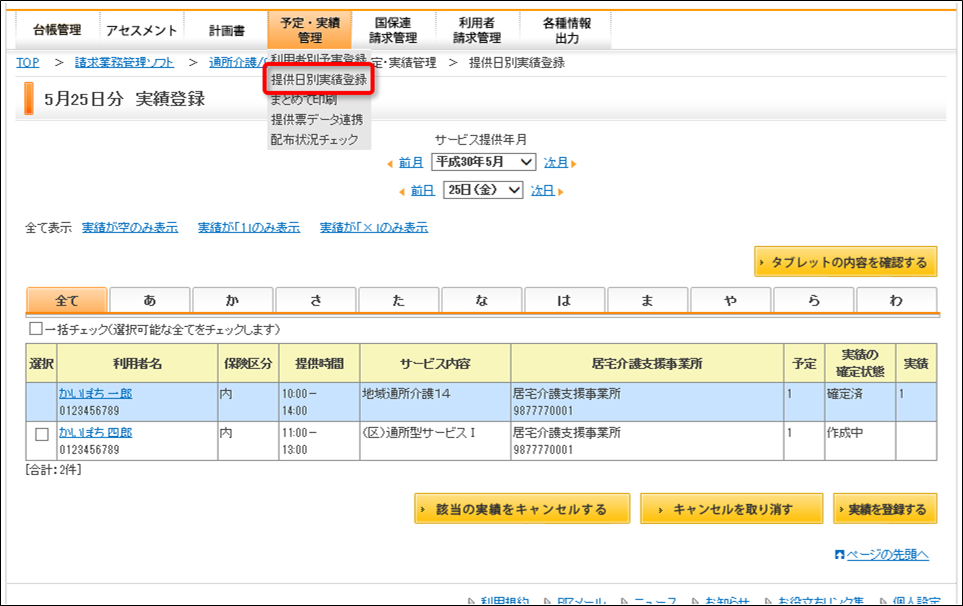Select the な tab

point(482,300)
